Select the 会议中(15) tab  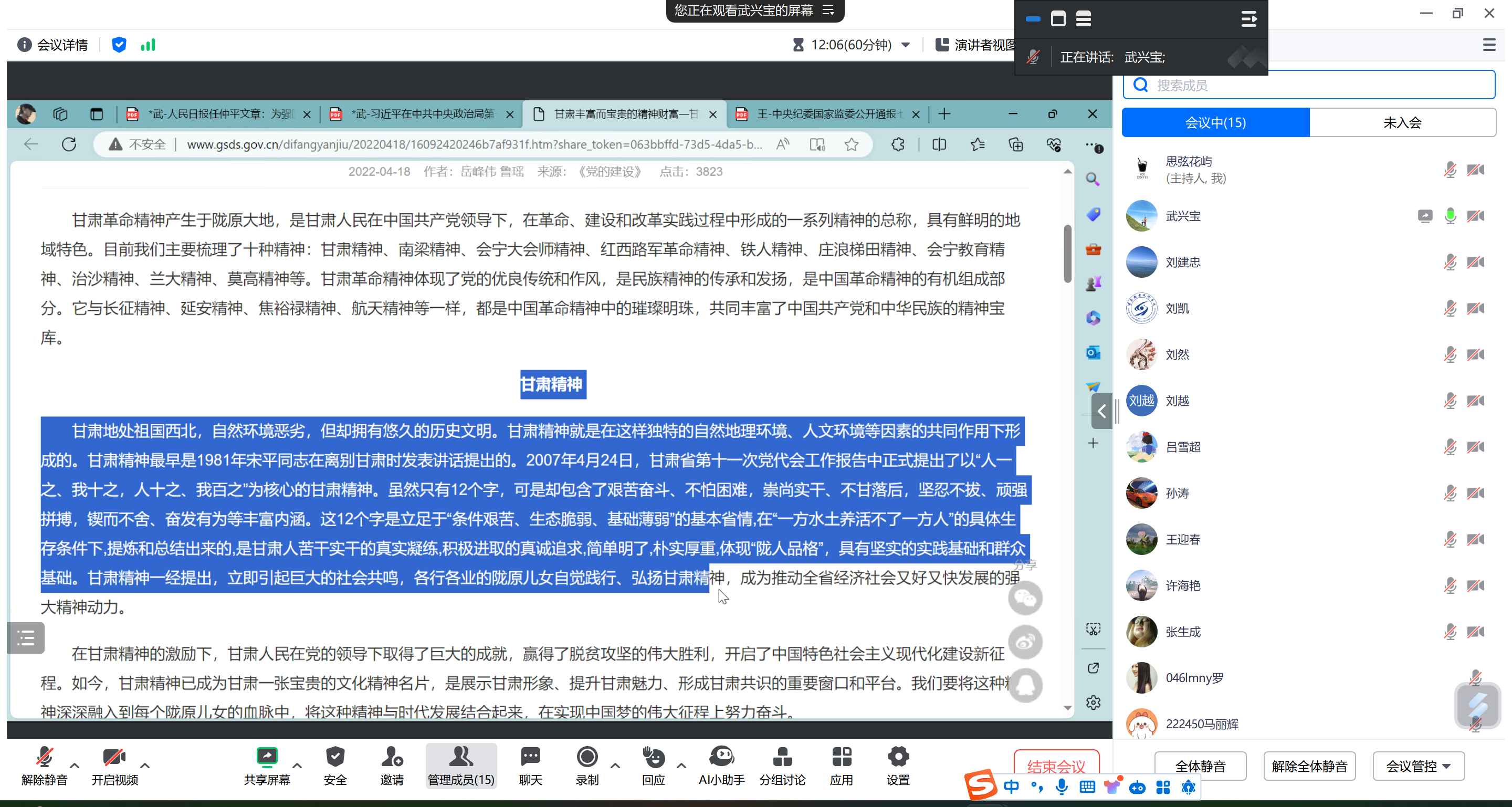click(1215, 122)
